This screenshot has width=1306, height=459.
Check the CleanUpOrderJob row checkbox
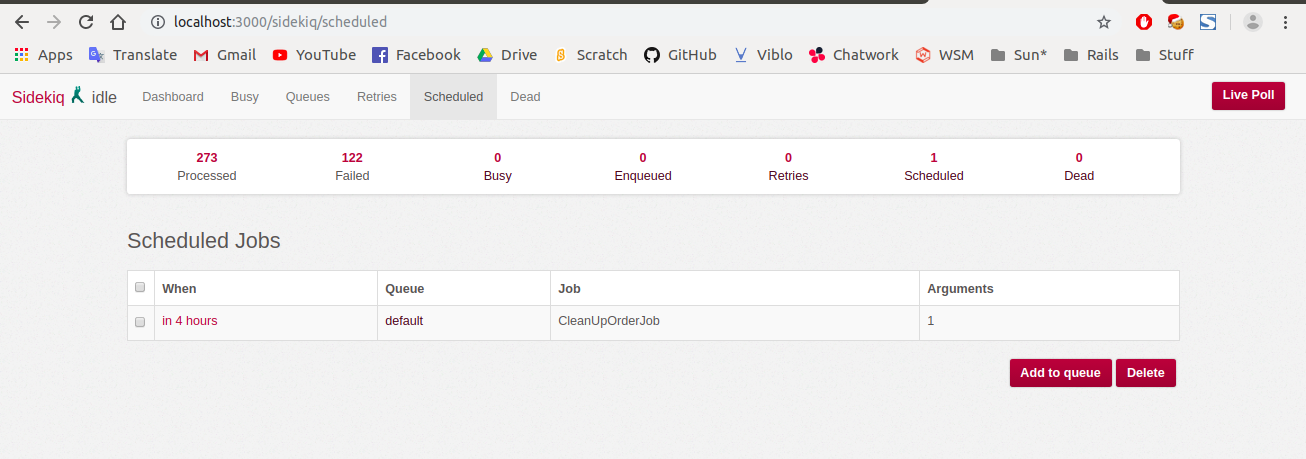point(140,321)
